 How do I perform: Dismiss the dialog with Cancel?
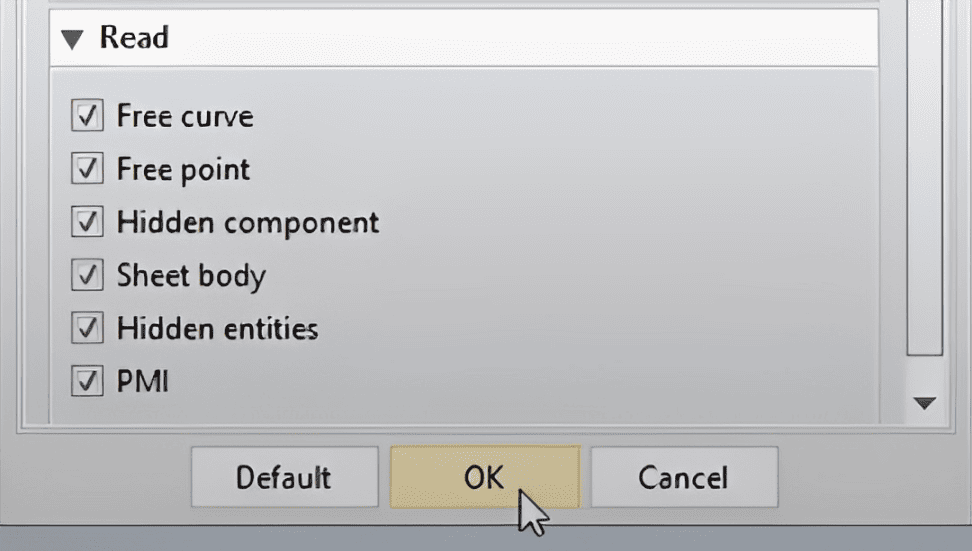tap(684, 477)
